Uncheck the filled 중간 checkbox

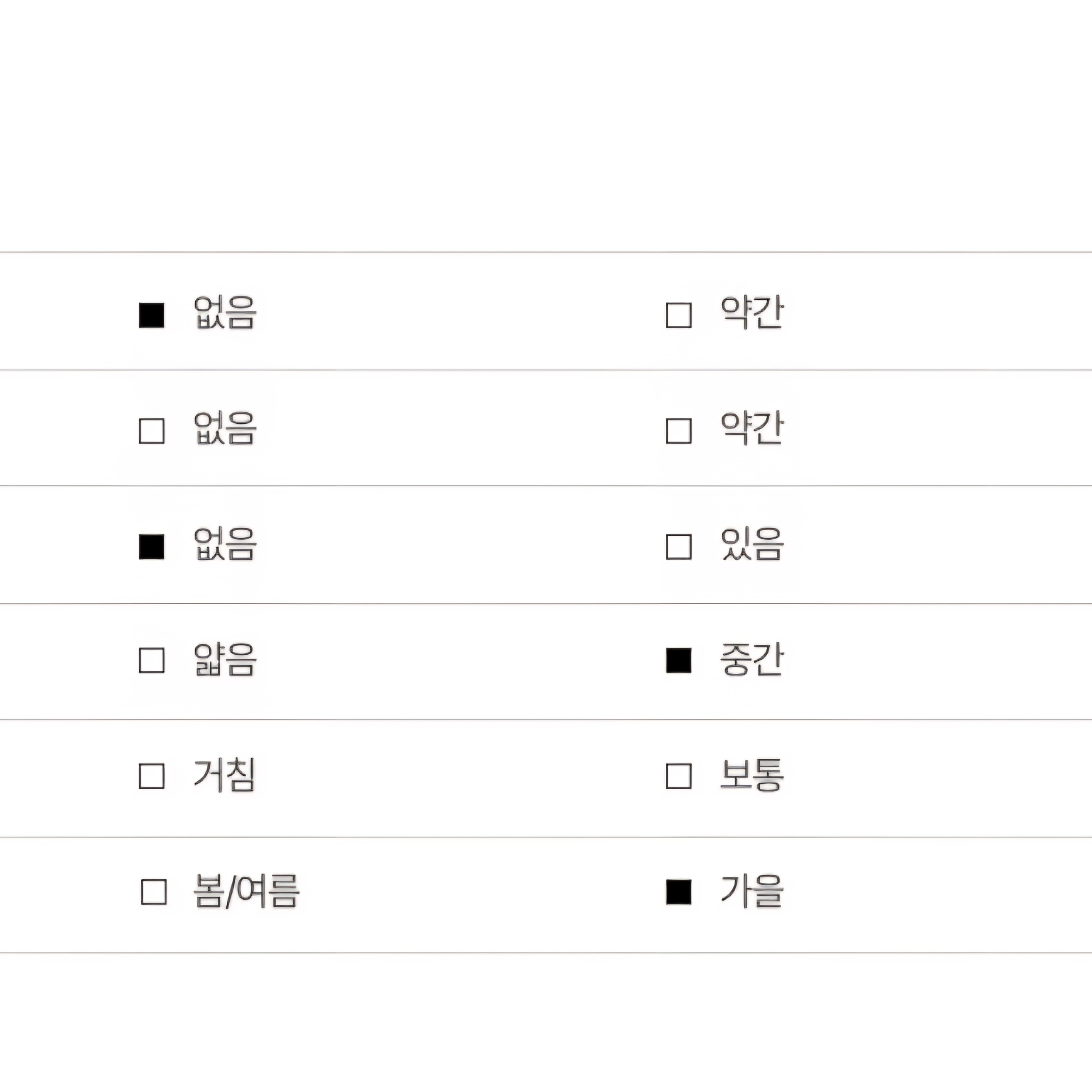pos(678,660)
